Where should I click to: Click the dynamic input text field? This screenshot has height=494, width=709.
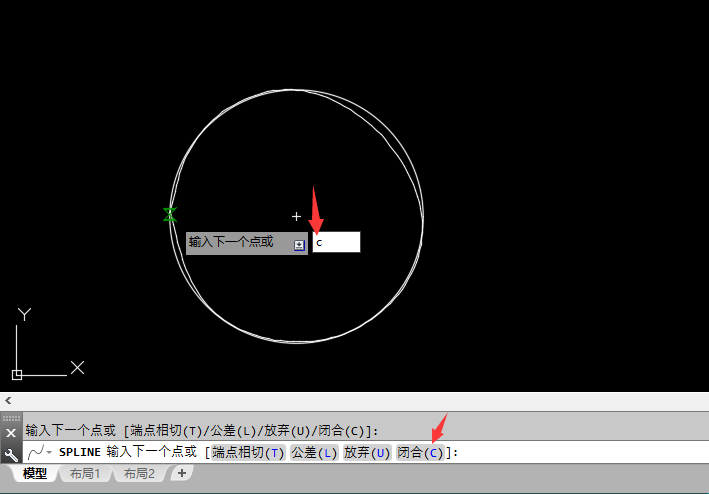336,242
